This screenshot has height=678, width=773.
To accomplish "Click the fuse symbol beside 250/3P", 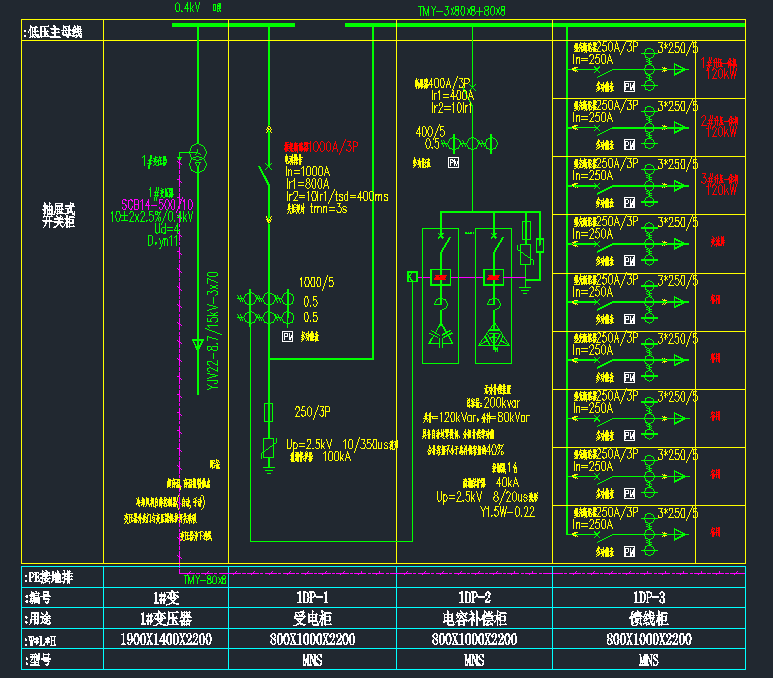I will [x=268, y=411].
